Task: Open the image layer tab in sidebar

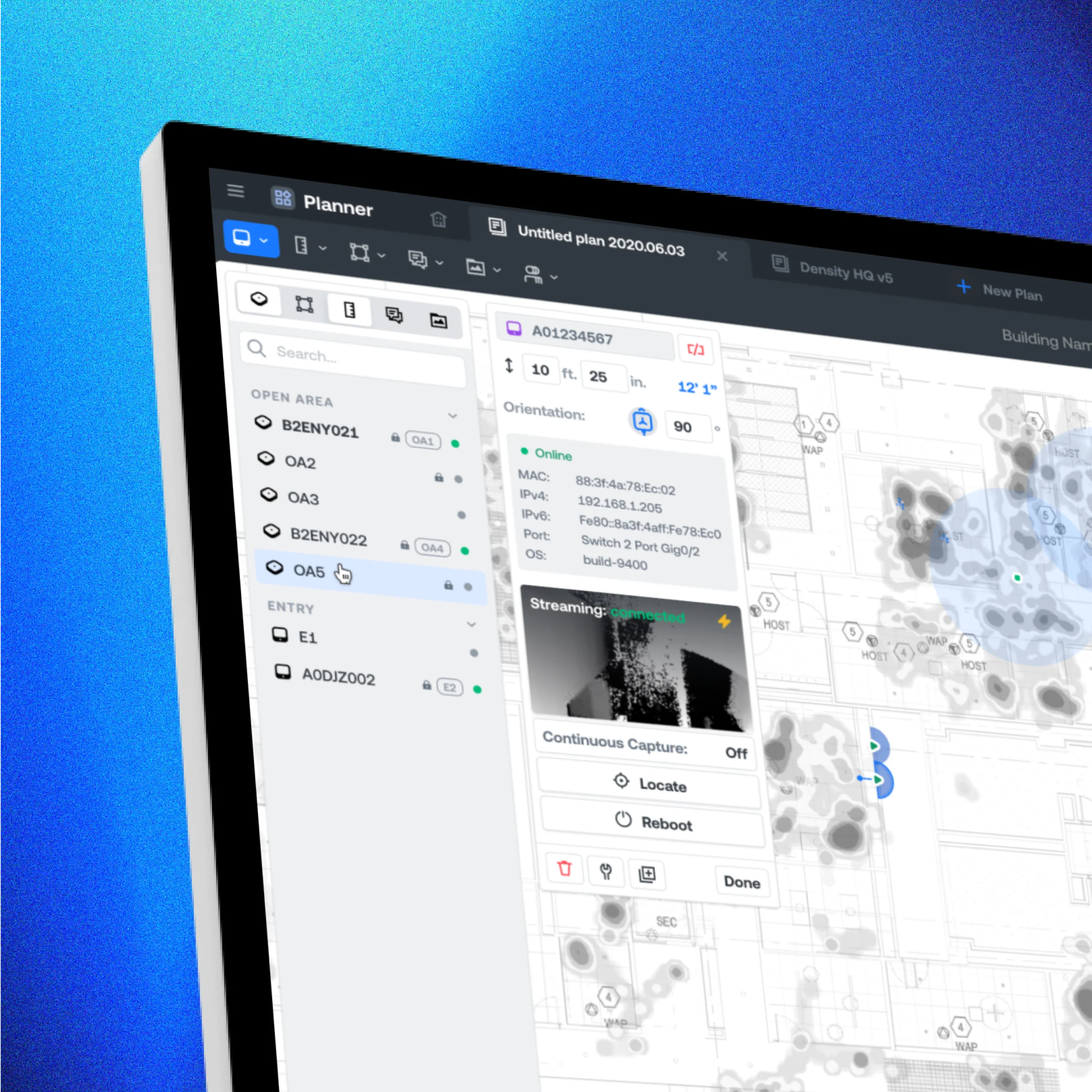Action: pos(439,321)
